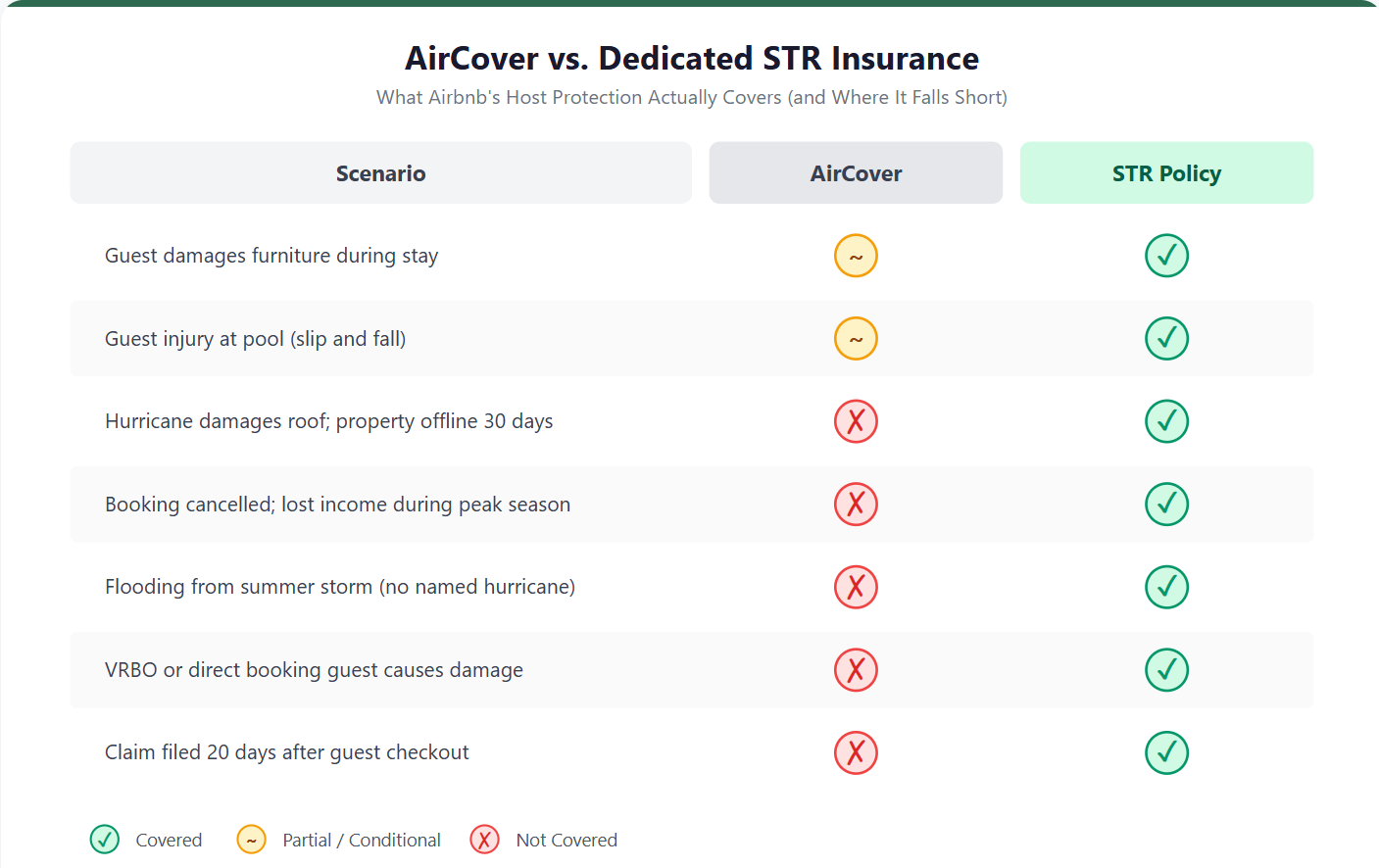Click text 'Flooding from summer storm (no named hurricane)'
The width and height of the screenshot is (1379, 868).
point(339,587)
